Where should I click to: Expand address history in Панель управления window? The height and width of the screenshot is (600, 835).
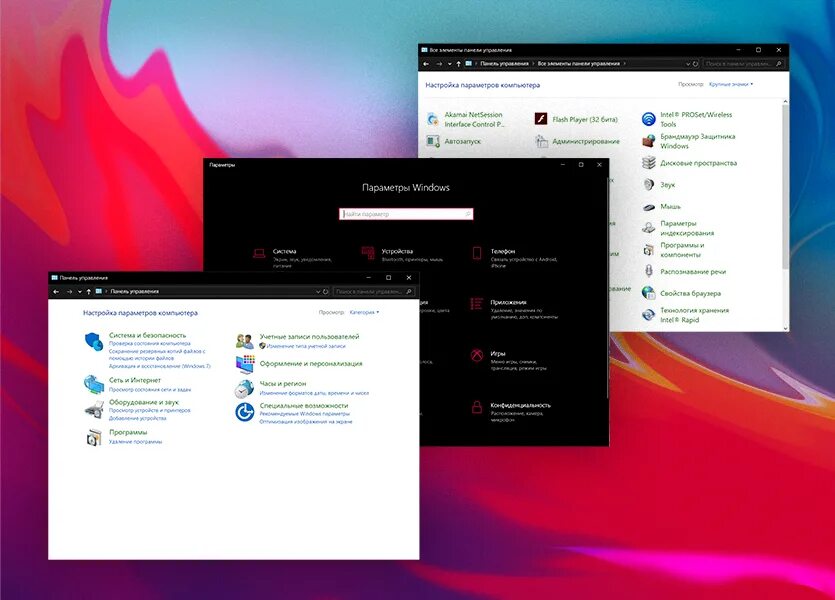(x=318, y=292)
